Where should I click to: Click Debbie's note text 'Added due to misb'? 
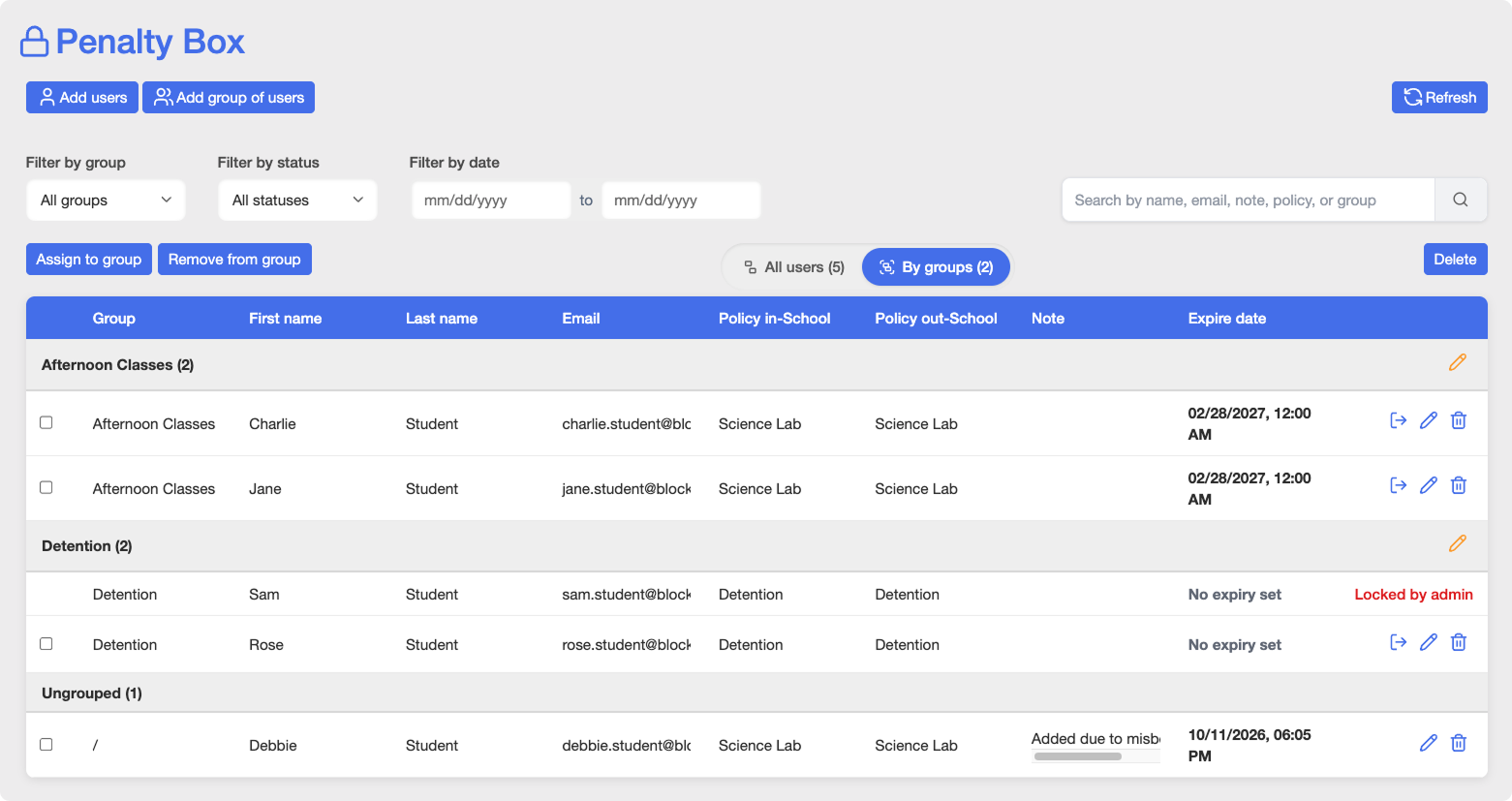[x=1095, y=739]
